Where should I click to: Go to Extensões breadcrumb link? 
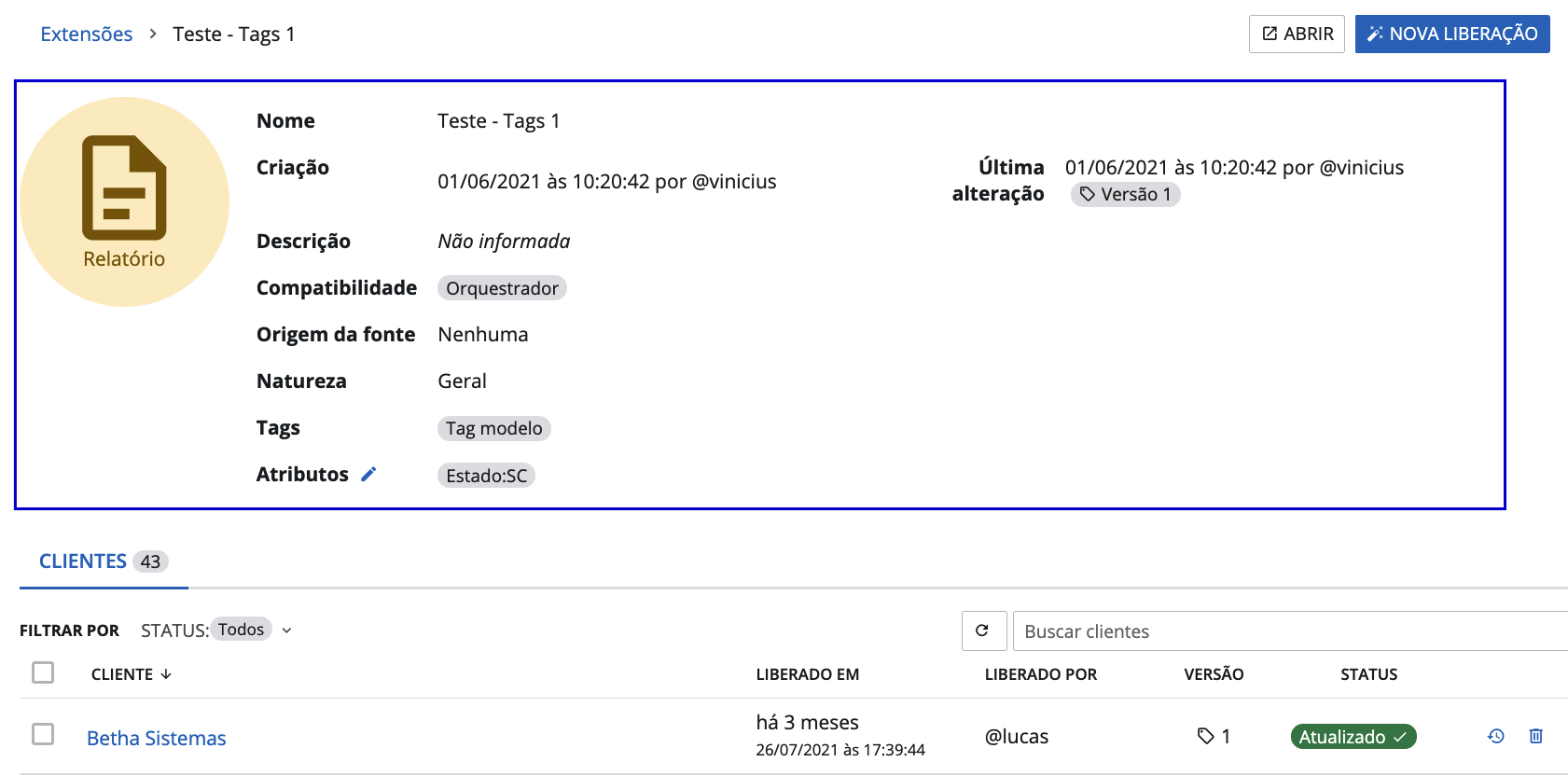[87, 34]
